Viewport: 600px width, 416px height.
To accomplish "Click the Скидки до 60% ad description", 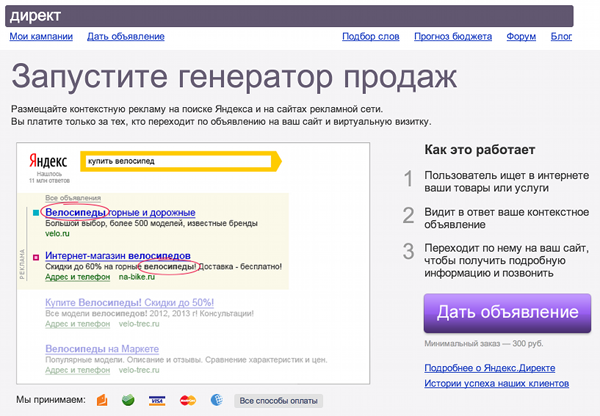I will (x=163, y=266).
